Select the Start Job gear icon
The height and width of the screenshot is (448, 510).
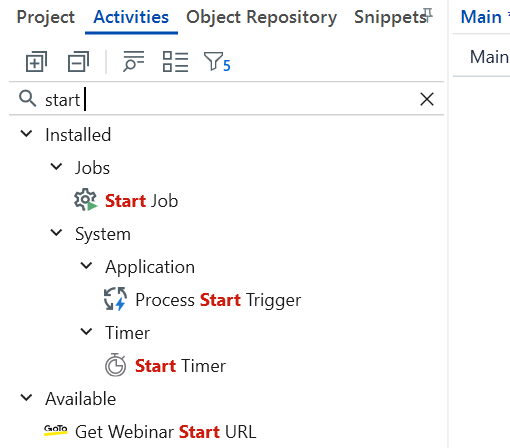point(86,200)
